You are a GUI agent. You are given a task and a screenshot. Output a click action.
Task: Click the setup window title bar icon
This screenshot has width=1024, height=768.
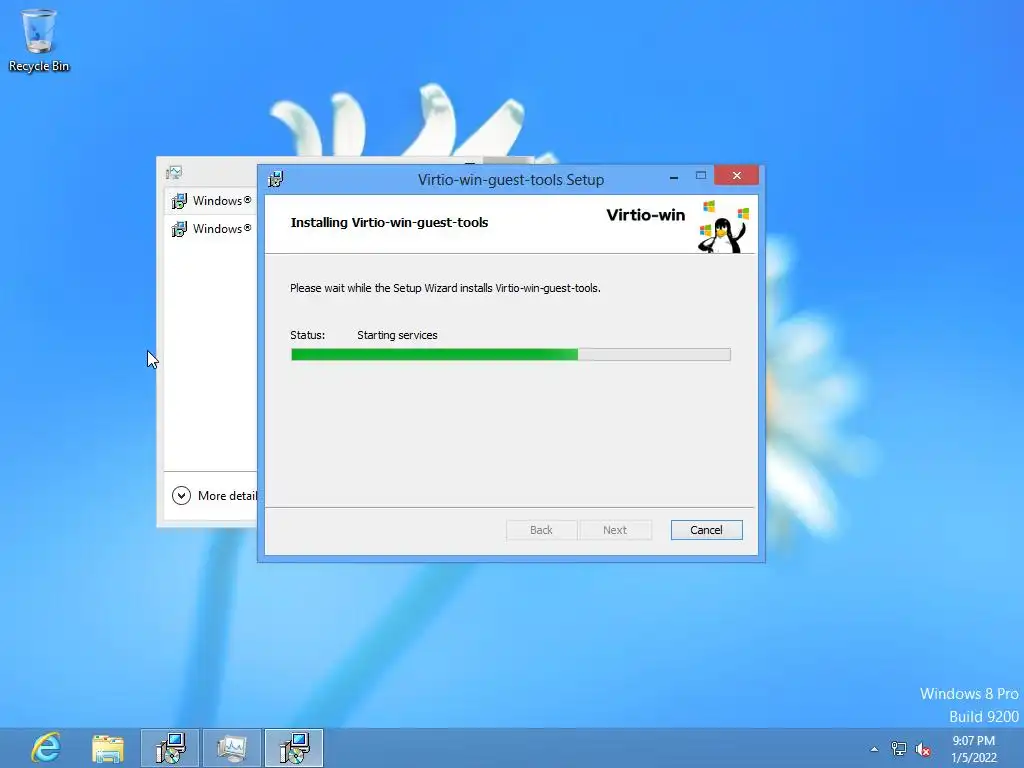point(276,179)
